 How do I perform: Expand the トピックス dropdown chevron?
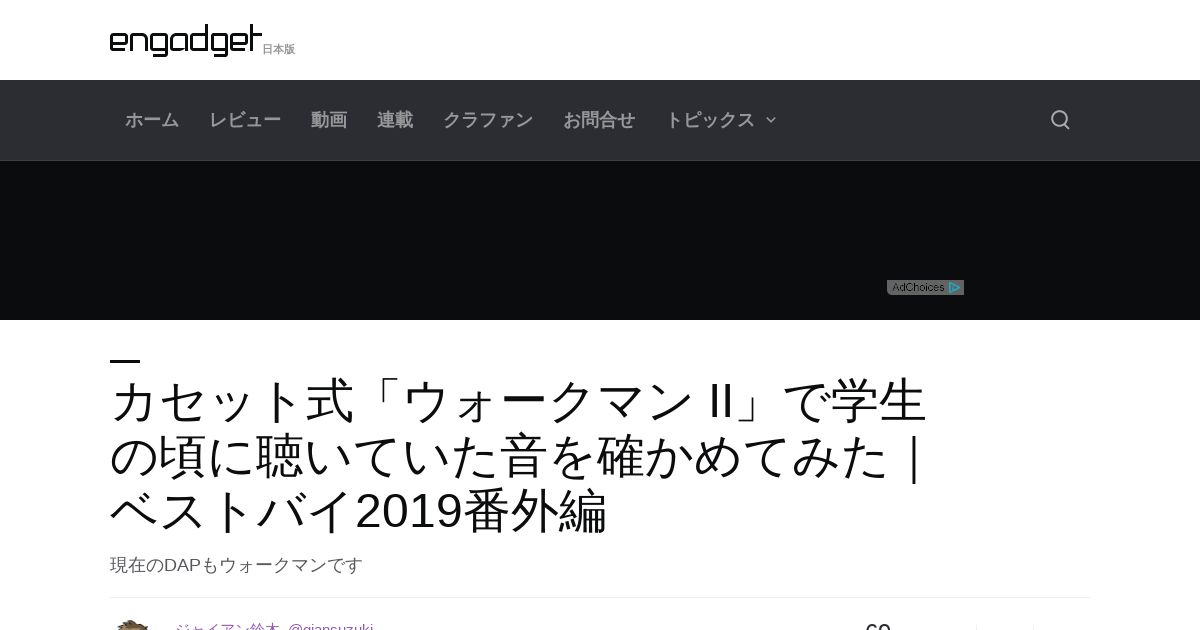(x=771, y=120)
